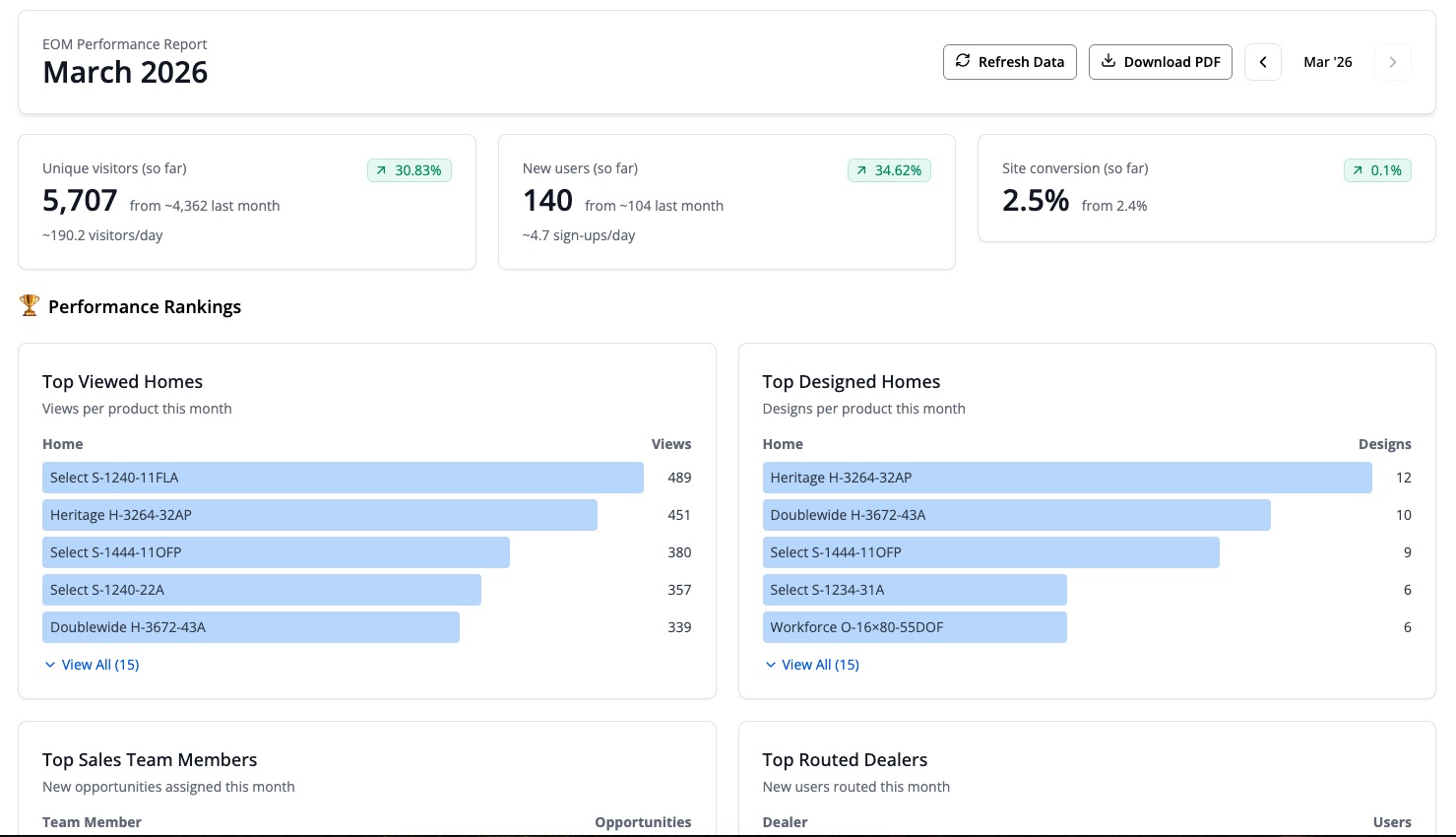Expand View All (15) under Top Designed Homes
This screenshot has width=1456, height=837.
(812, 665)
